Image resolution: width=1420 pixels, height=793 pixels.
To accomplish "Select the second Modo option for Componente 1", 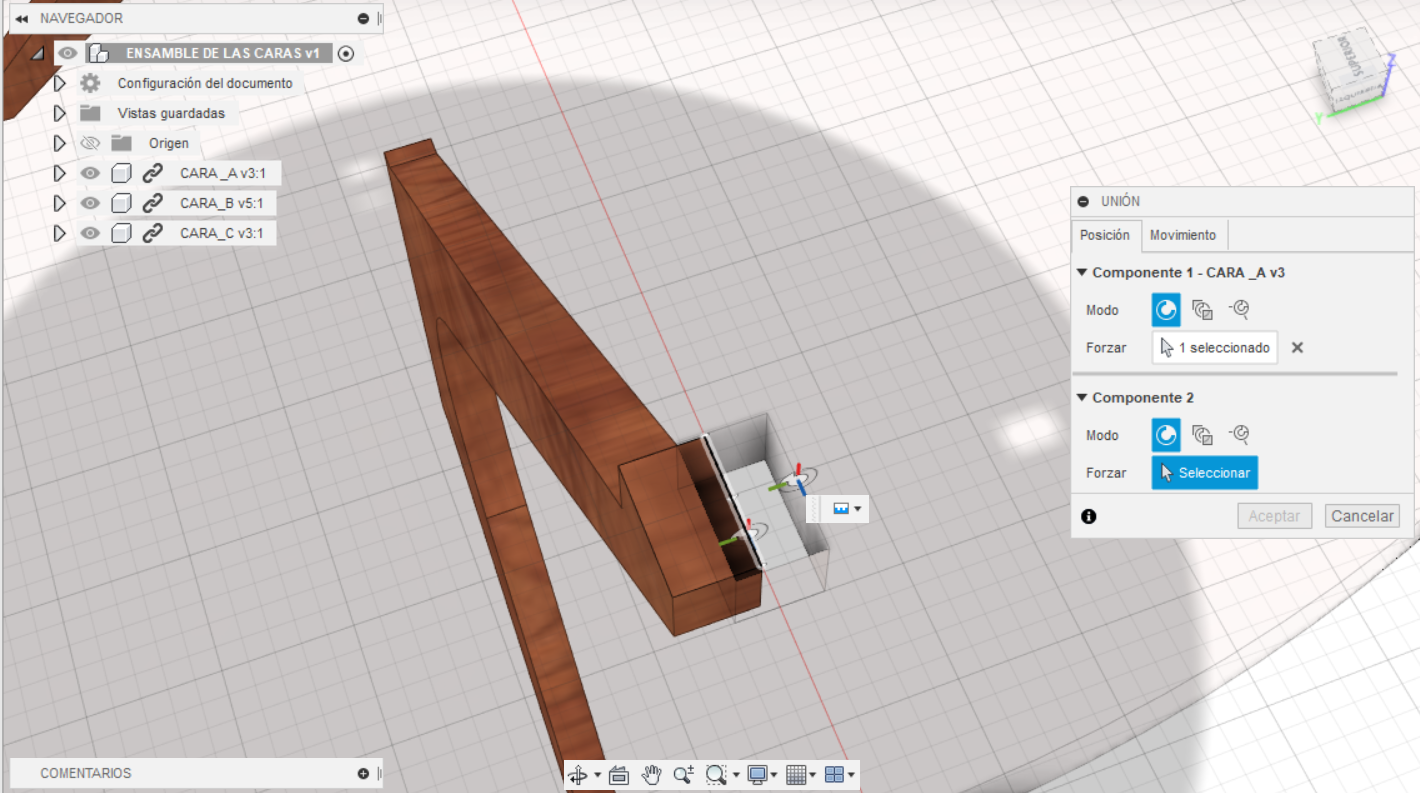I will click(x=1203, y=310).
